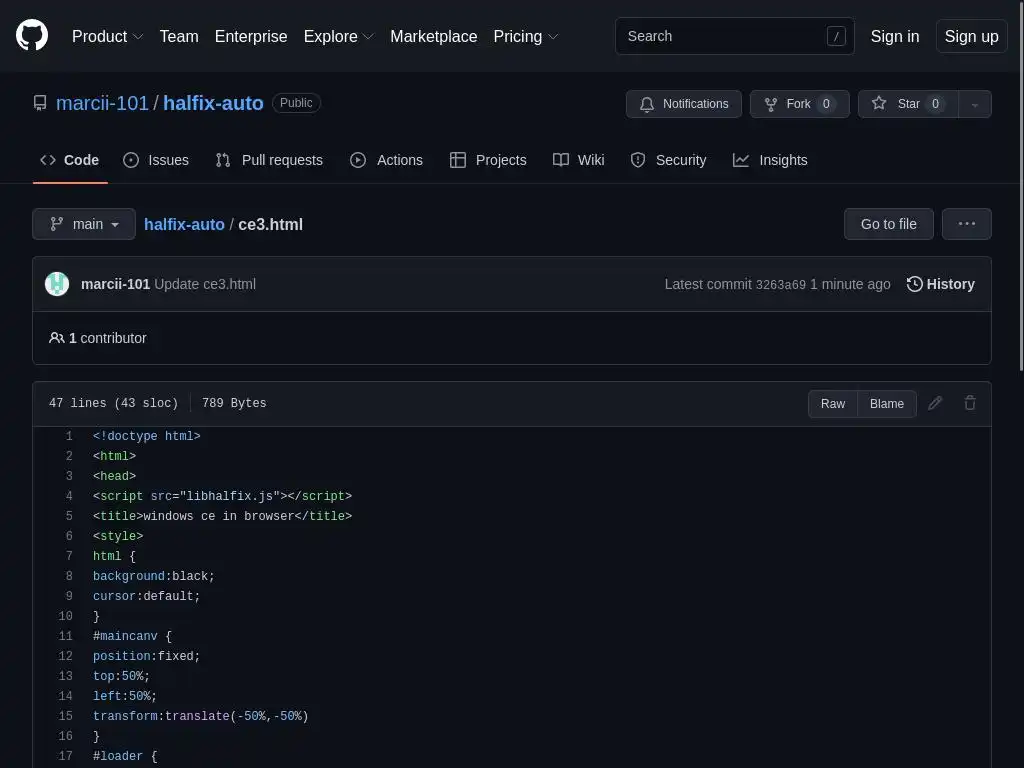Image resolution: width=1024 pixels, height=768 pixels.
Task: Star the halfix-auto repository
Action: click(908, 104)
